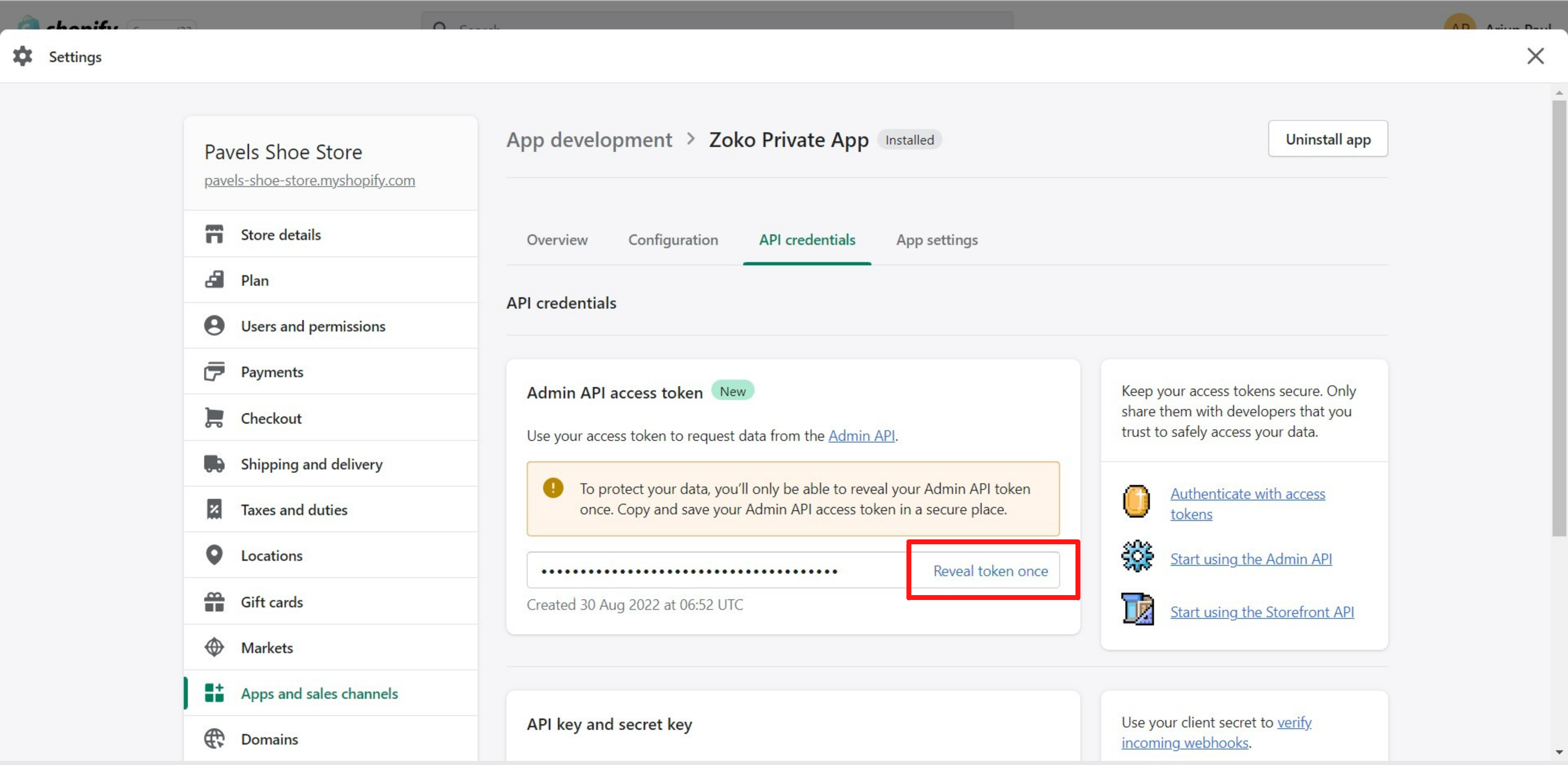Switch to the Overview tab

(557, 240)
